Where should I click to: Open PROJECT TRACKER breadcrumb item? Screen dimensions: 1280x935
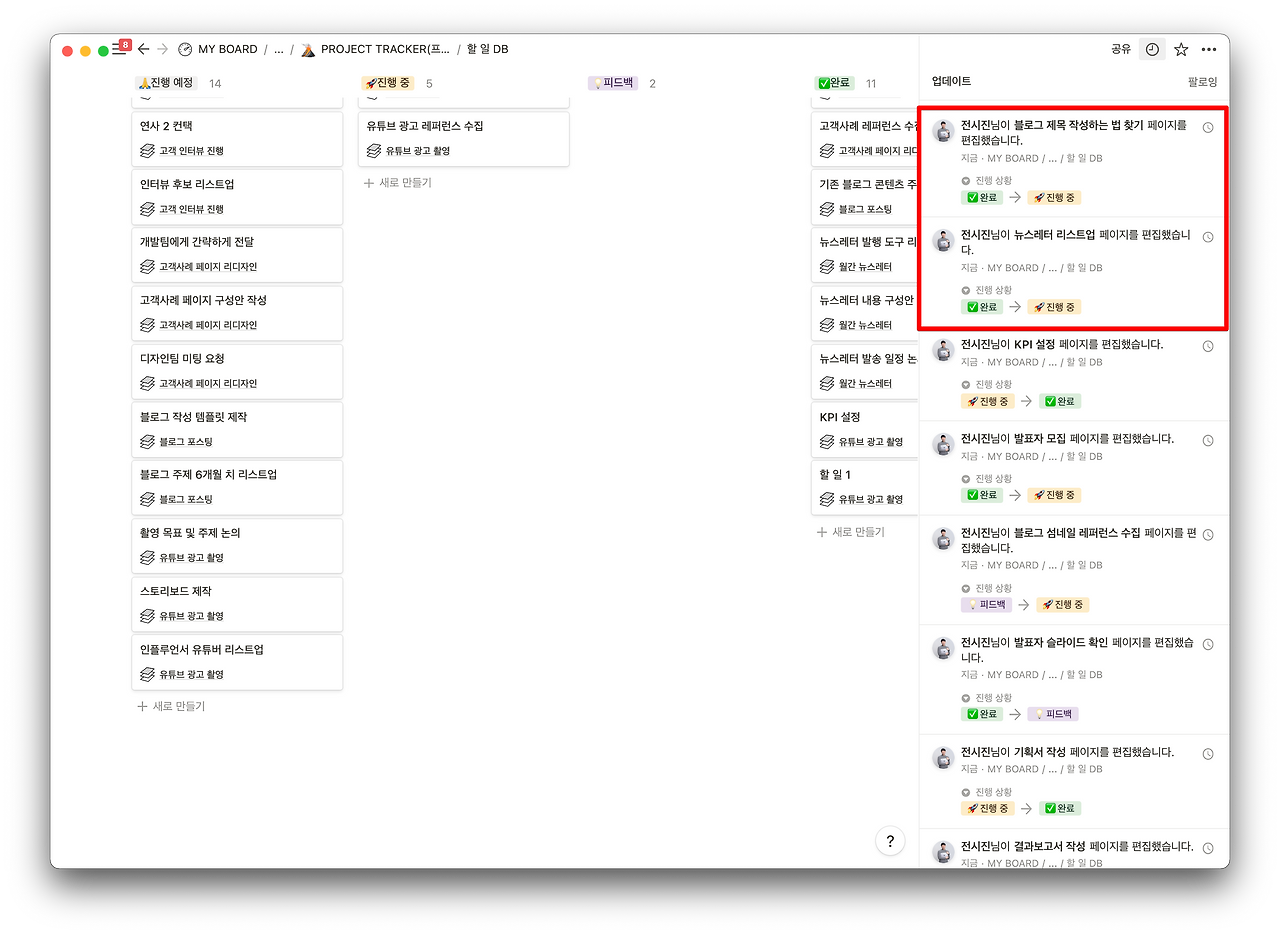pyautogui.click(x=375, y=49)
